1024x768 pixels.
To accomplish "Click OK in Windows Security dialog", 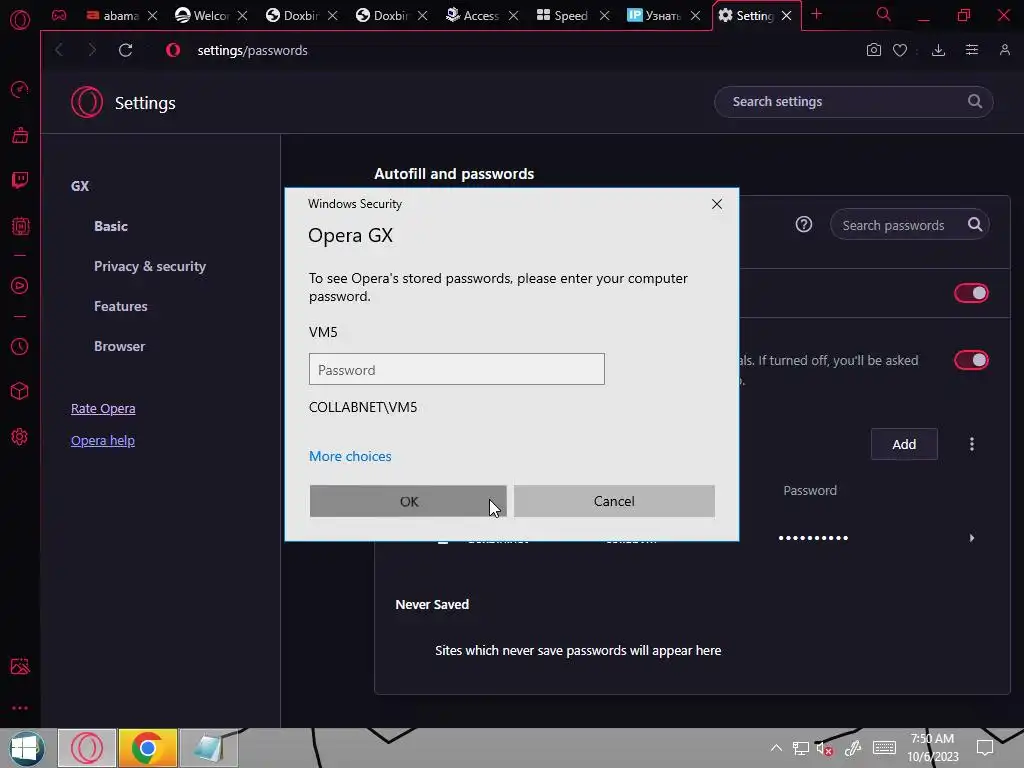I will (x=408, y=501).
